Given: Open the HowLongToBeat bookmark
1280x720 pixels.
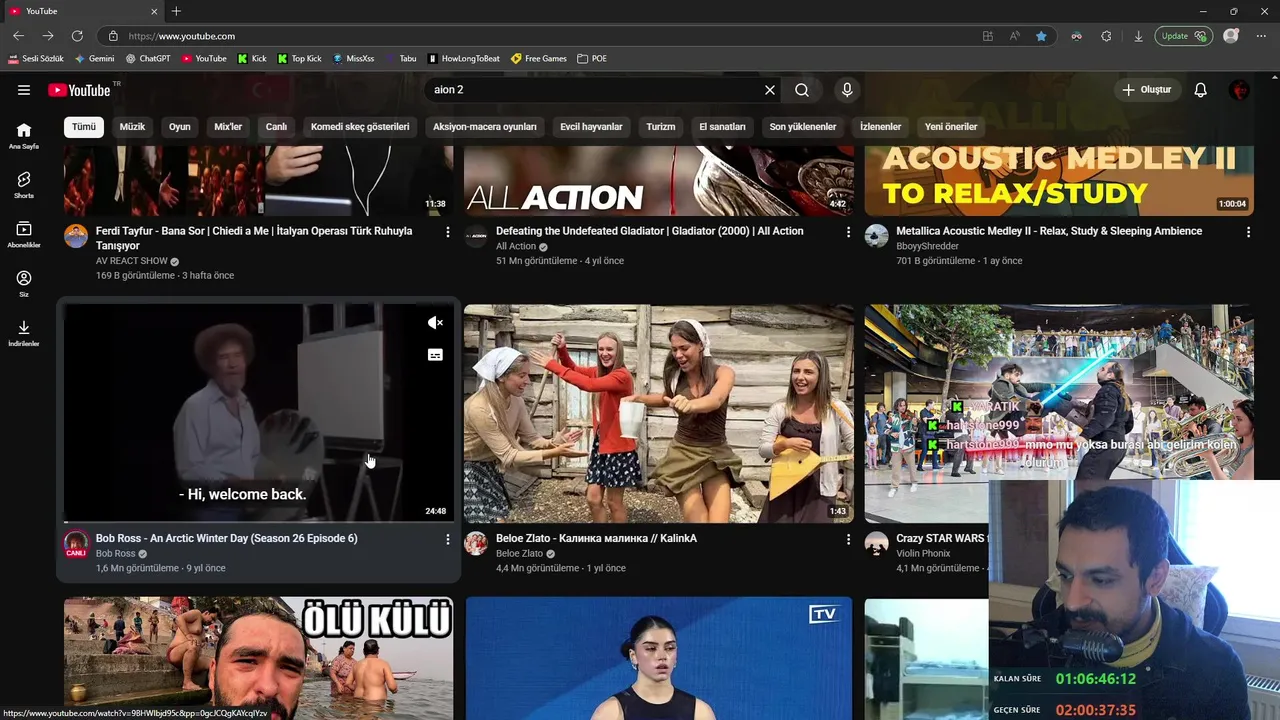Looking at the screenshot, I should pos(463,59).
